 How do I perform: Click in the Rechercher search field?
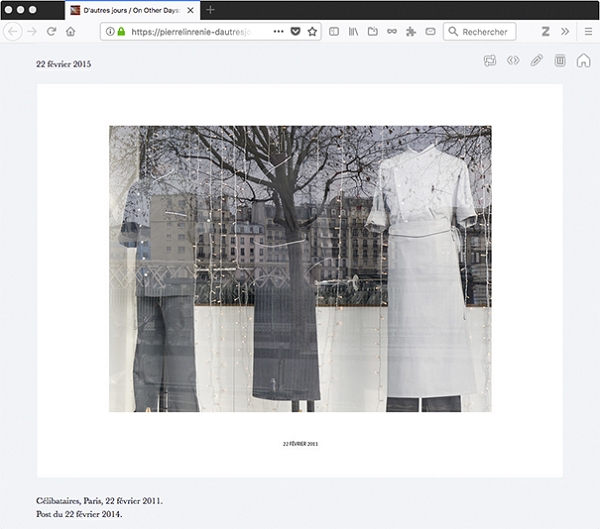point(484,32)
